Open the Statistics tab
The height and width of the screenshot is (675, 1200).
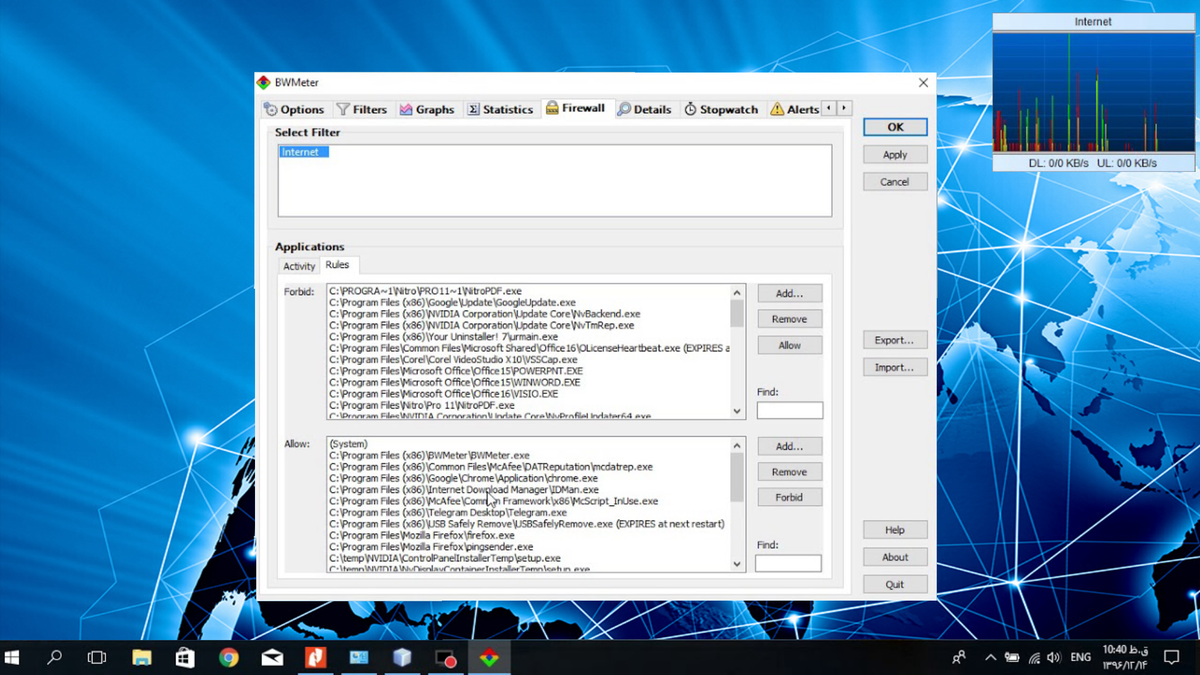[x=500, y=109]
